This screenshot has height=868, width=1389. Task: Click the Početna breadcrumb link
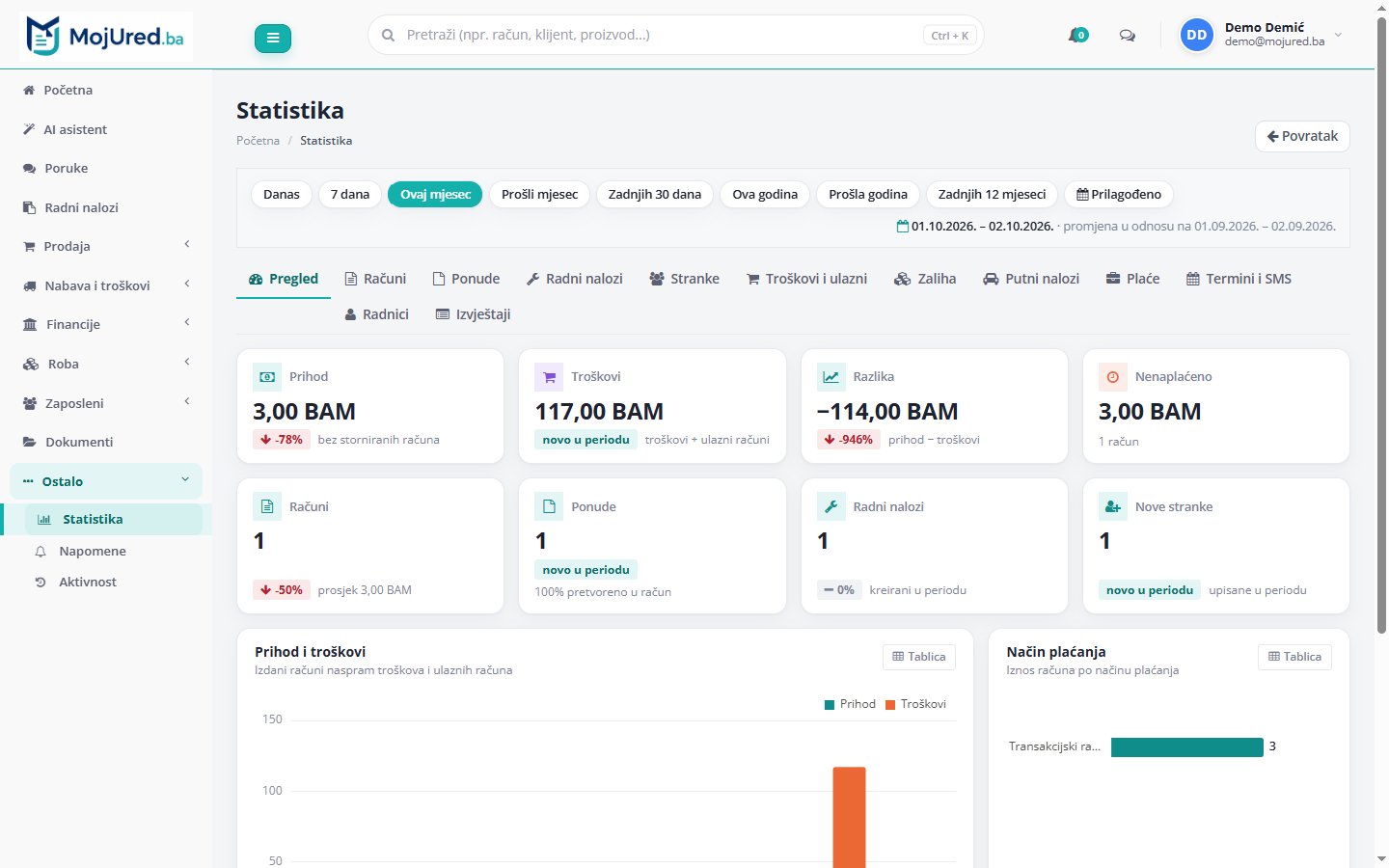tap(258, 141)
